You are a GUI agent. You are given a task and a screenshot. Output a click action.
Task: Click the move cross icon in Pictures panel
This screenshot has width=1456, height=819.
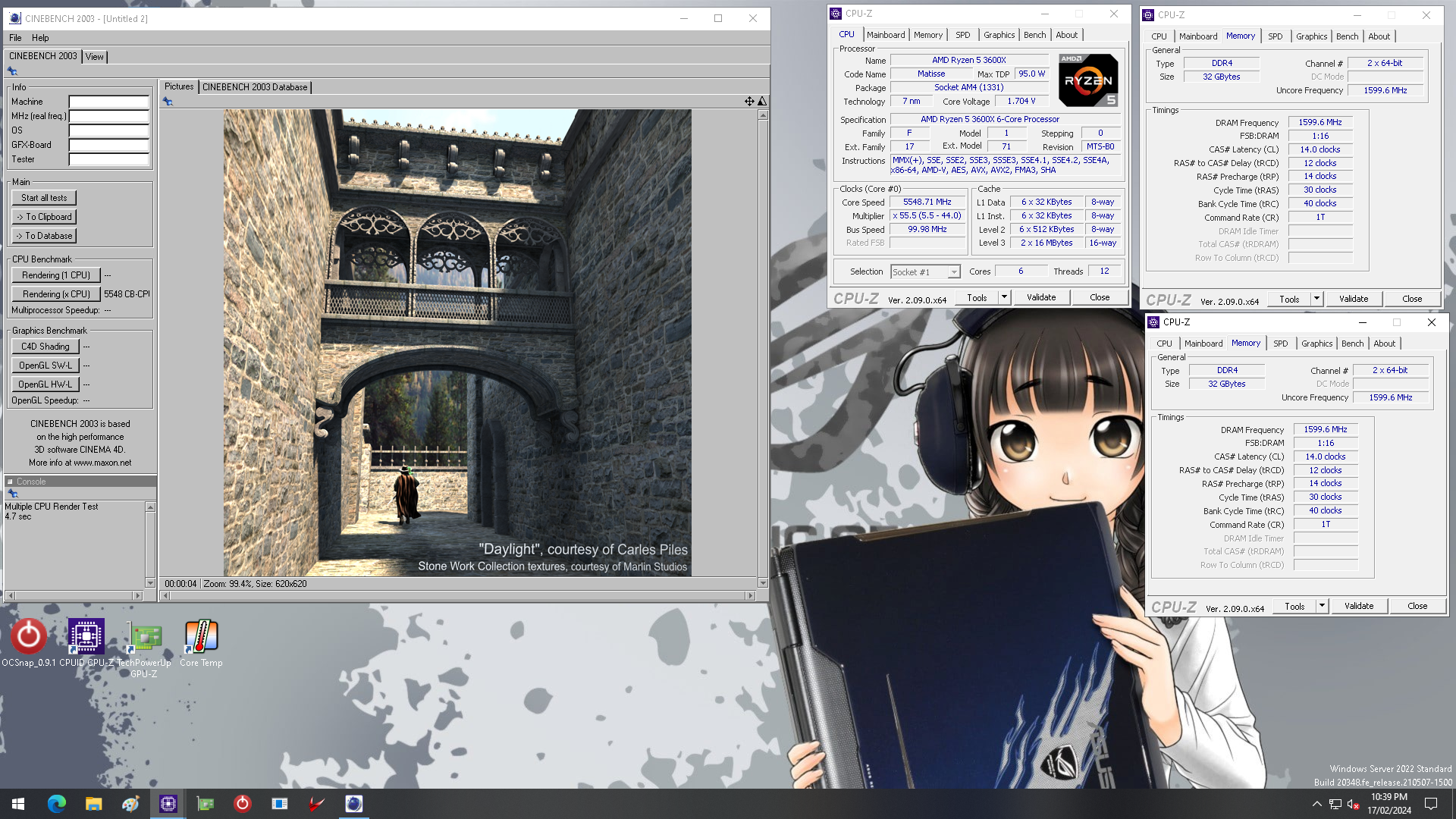749,102
